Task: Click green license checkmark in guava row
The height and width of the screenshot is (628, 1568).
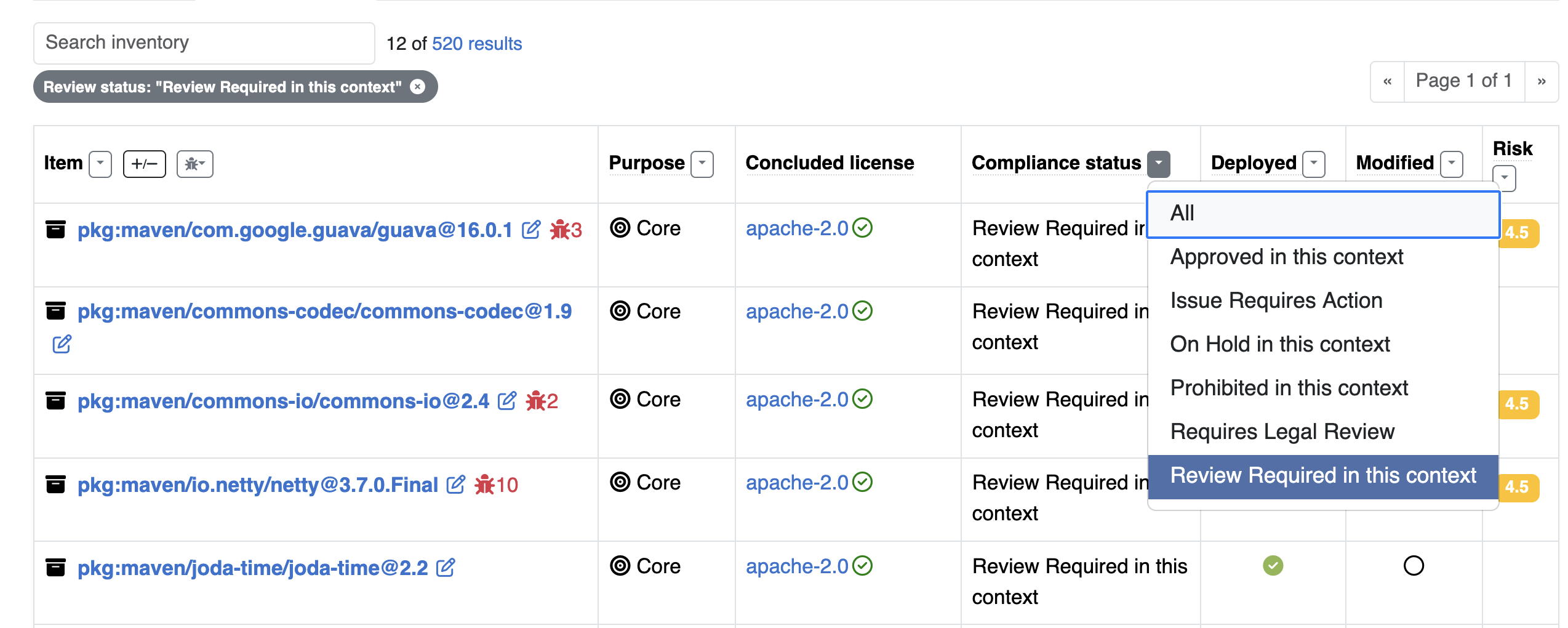Action: (863, 228)
